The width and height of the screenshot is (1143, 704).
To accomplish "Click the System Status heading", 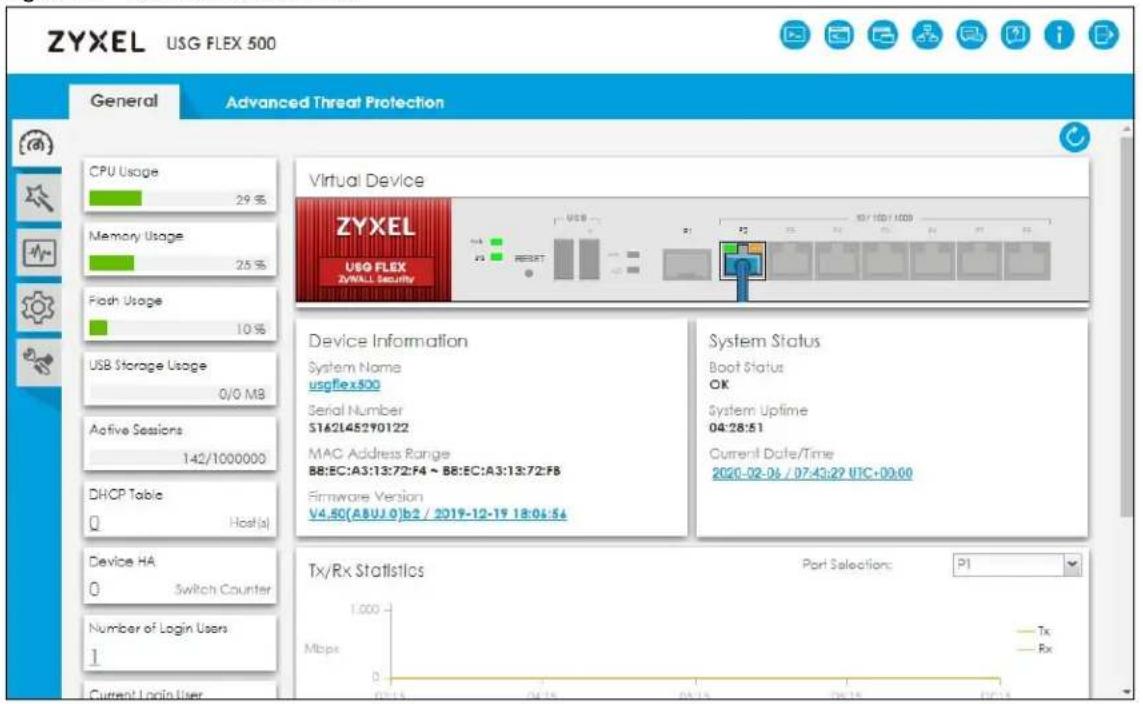I will pos(764,340).
